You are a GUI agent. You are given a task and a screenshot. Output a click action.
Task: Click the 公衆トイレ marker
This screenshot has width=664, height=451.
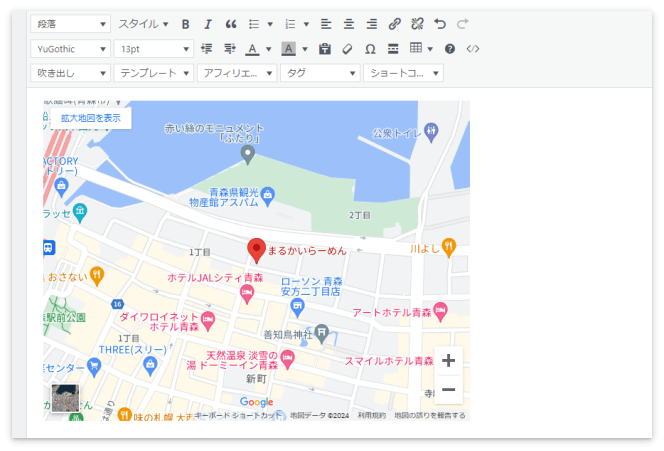[431, 133]
